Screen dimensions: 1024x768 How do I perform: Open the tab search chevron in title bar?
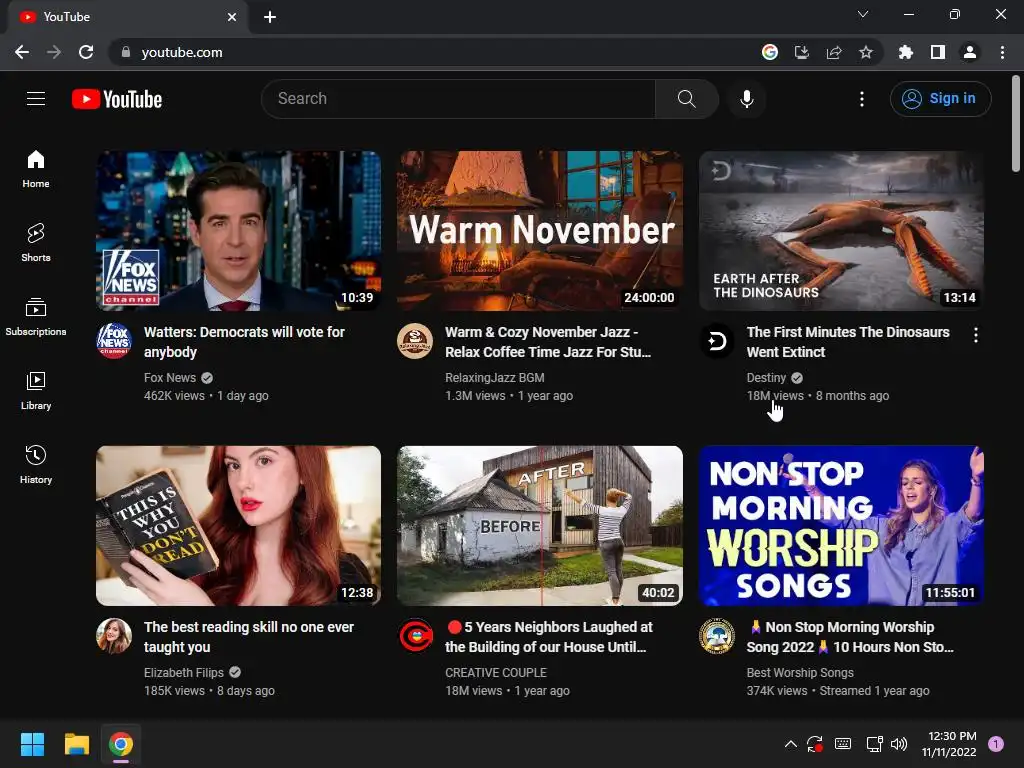click(863, 14)
